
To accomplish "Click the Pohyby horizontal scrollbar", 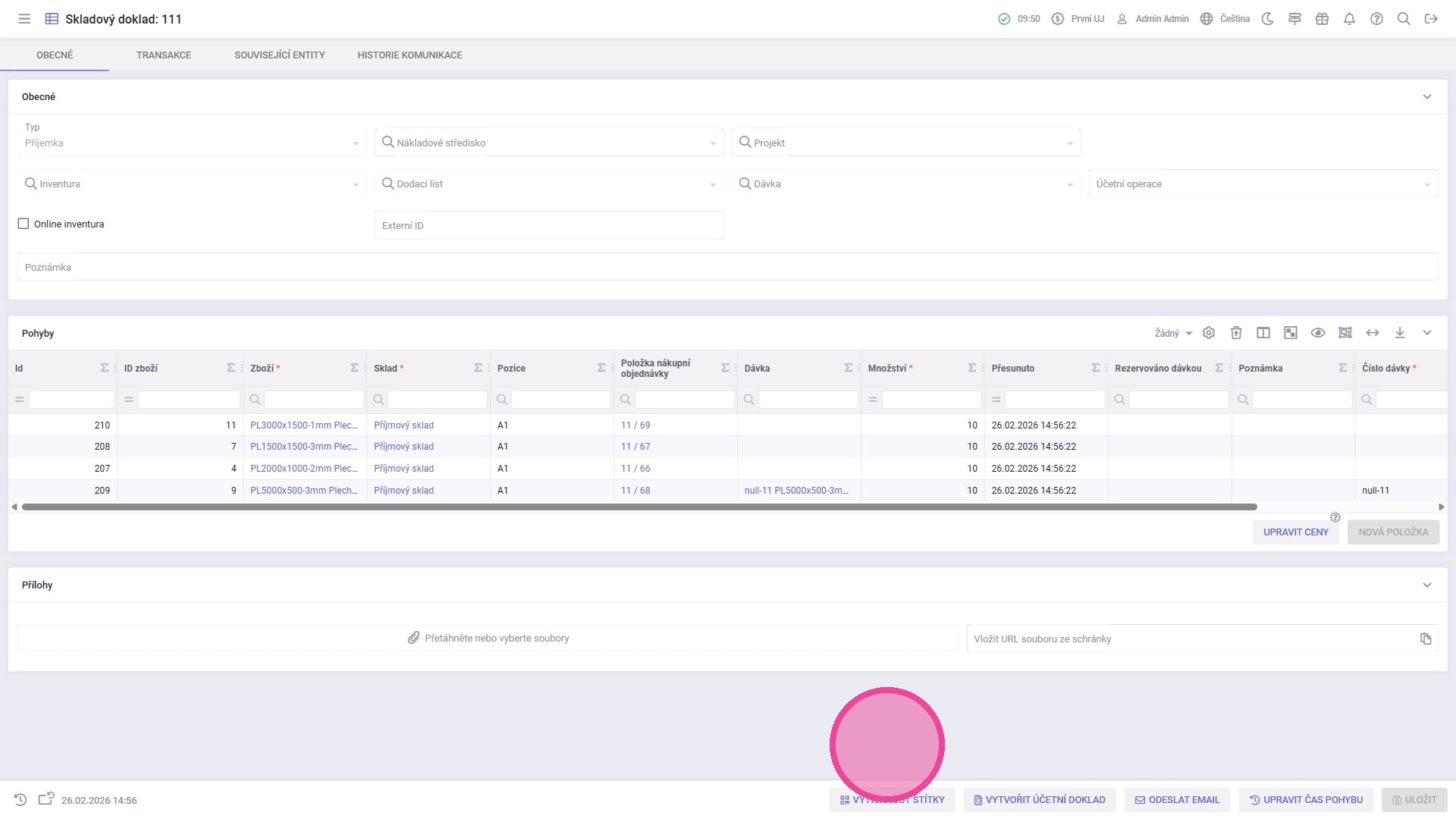I will coord(639,507).
